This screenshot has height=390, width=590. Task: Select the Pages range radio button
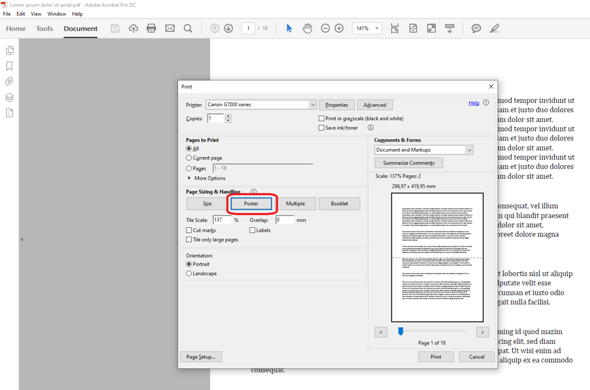(x=189, y=168)
